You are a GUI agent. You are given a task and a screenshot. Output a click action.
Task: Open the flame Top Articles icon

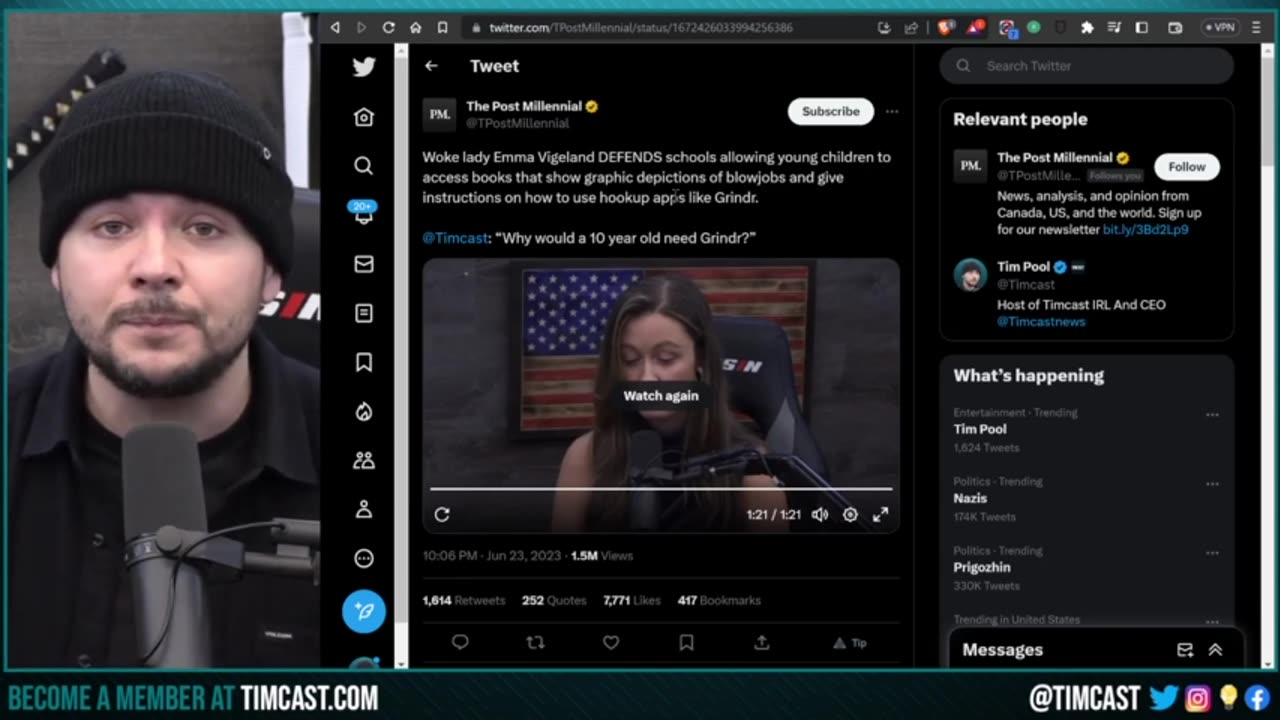[x=364, y=411]
